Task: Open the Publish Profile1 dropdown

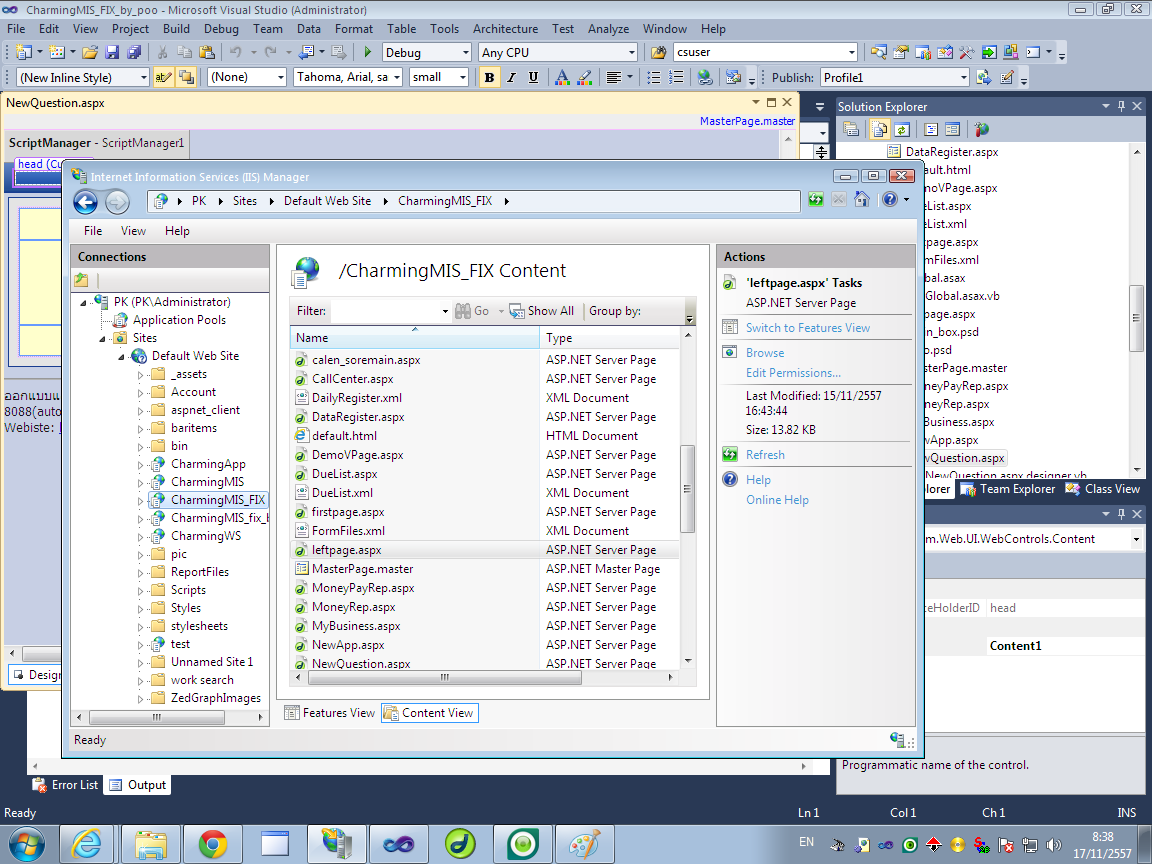Action: [x=963, y=77]
